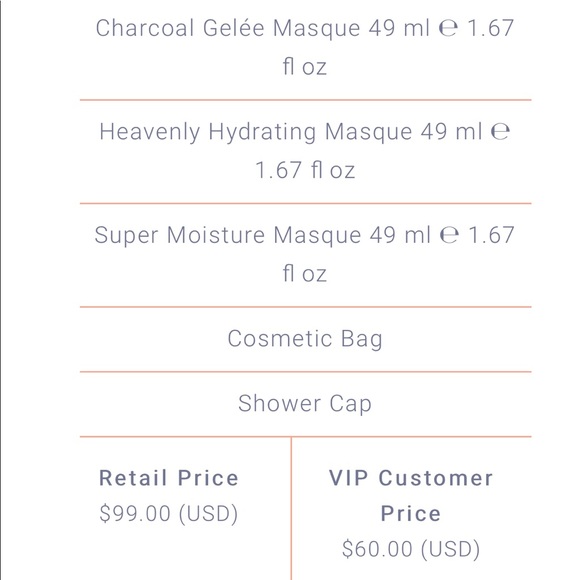Image resolution: width=580 pixels, height=580 pixels.
Task: Click the $99.00 (USD) retail amount
Action: tap(169, 513)
